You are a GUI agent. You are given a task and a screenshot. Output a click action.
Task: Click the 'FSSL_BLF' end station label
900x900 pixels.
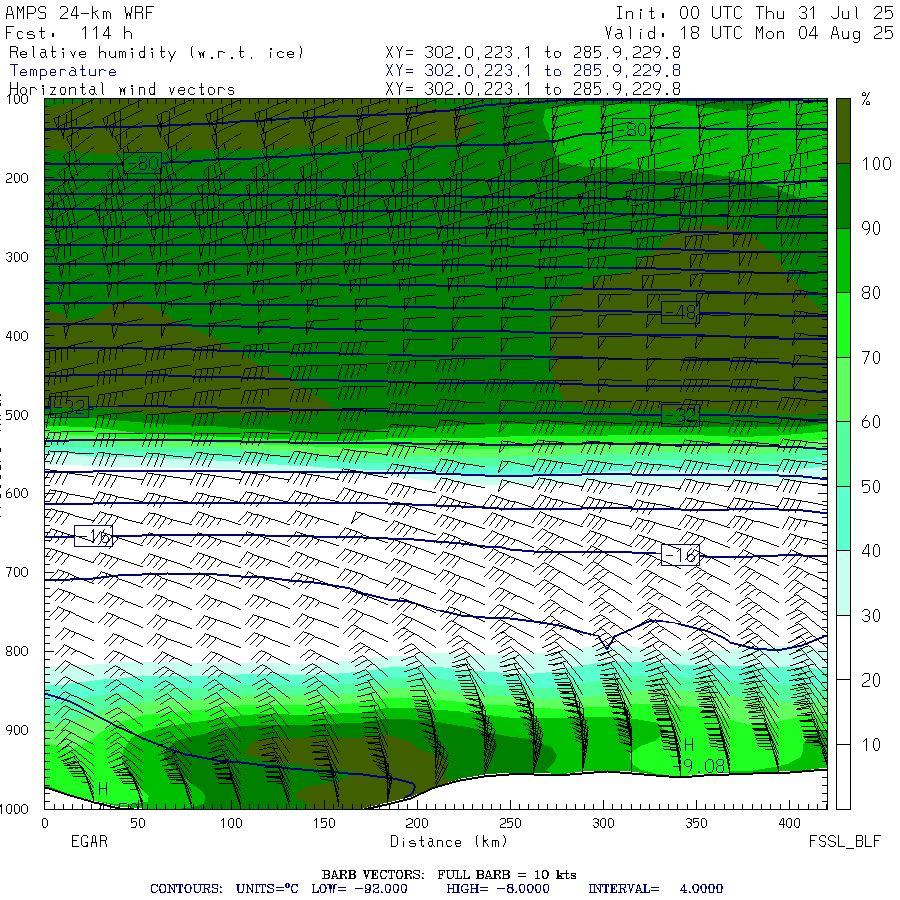[844, 841]
